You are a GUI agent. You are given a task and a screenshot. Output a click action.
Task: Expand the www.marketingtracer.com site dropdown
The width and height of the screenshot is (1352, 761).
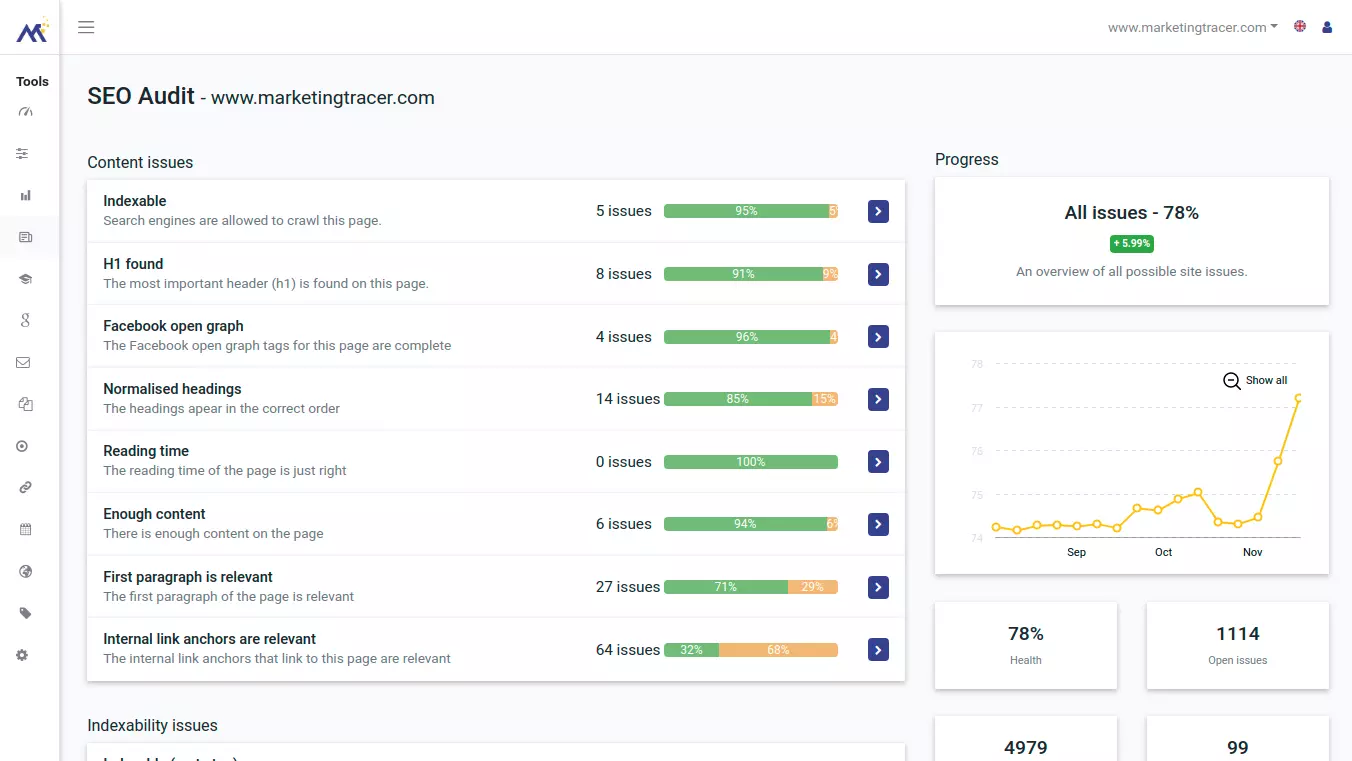tap(1192, 27)
